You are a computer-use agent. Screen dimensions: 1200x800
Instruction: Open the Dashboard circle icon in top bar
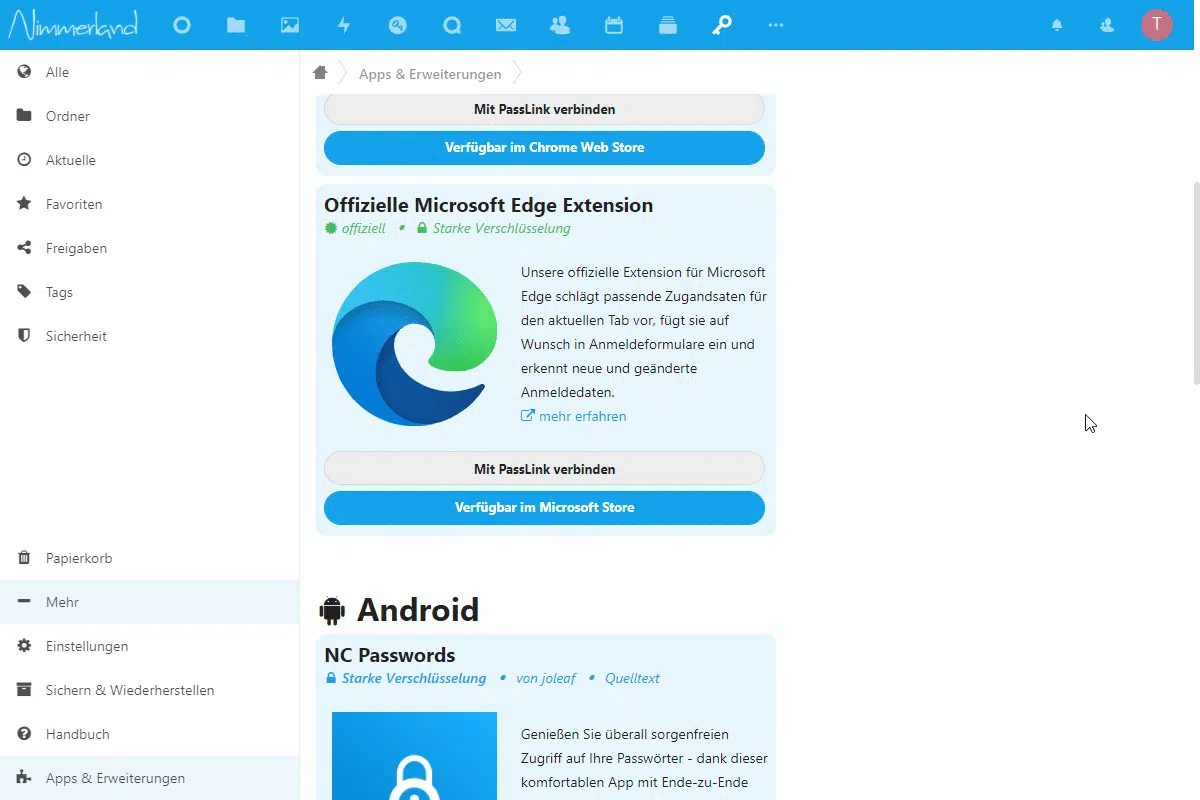pyautogui.click(x=182, y=25)
